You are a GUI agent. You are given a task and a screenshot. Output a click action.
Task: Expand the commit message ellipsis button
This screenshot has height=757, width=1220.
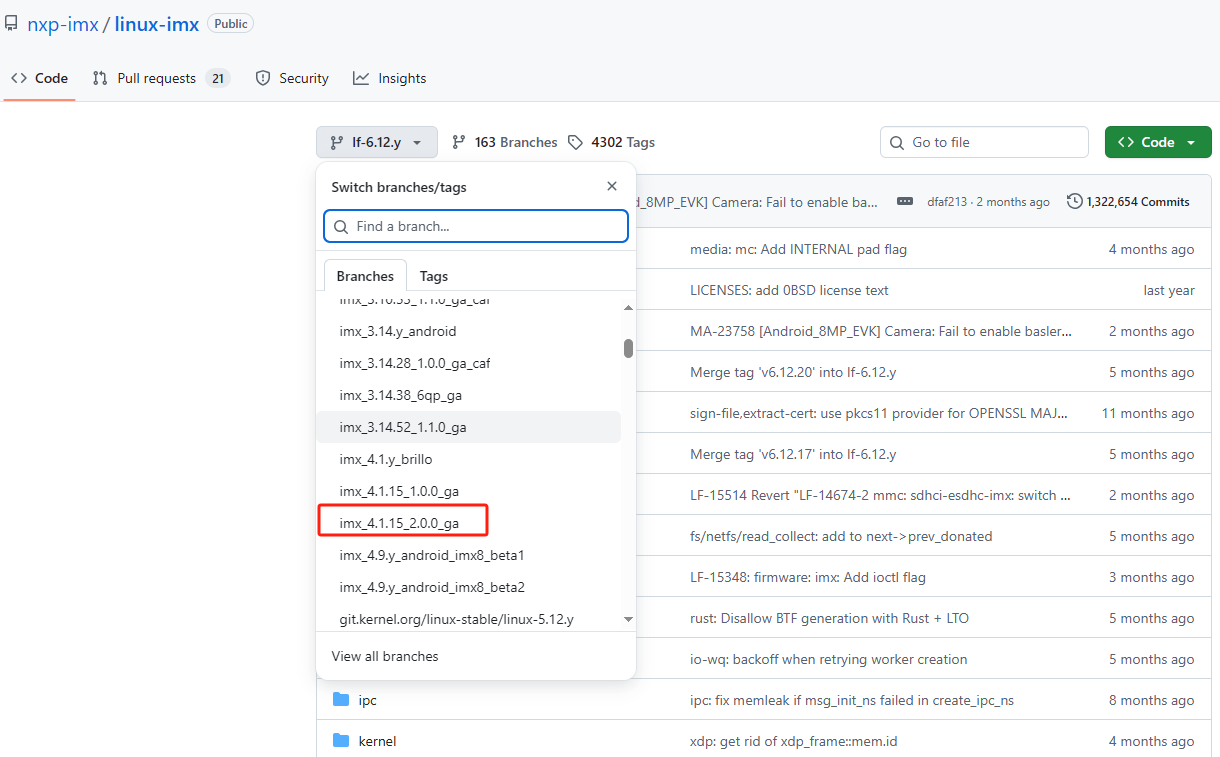tap(905, 201)
